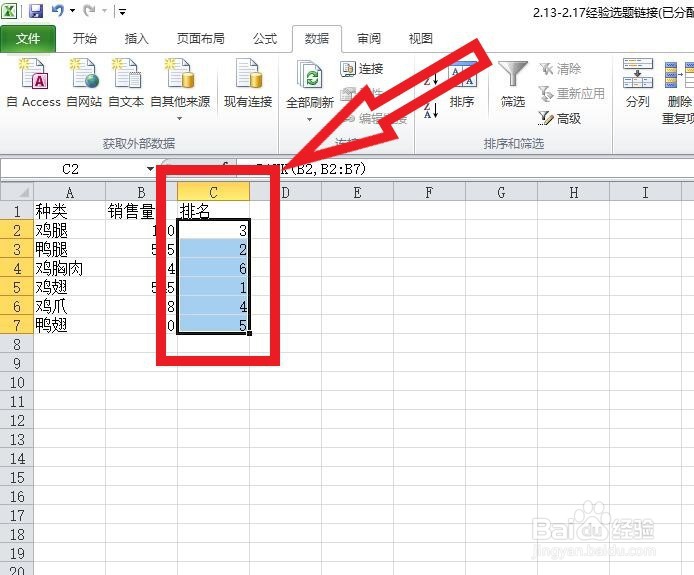Click the formula bar with RANK formula
This screenshot has width=694, height=575.
465,169
